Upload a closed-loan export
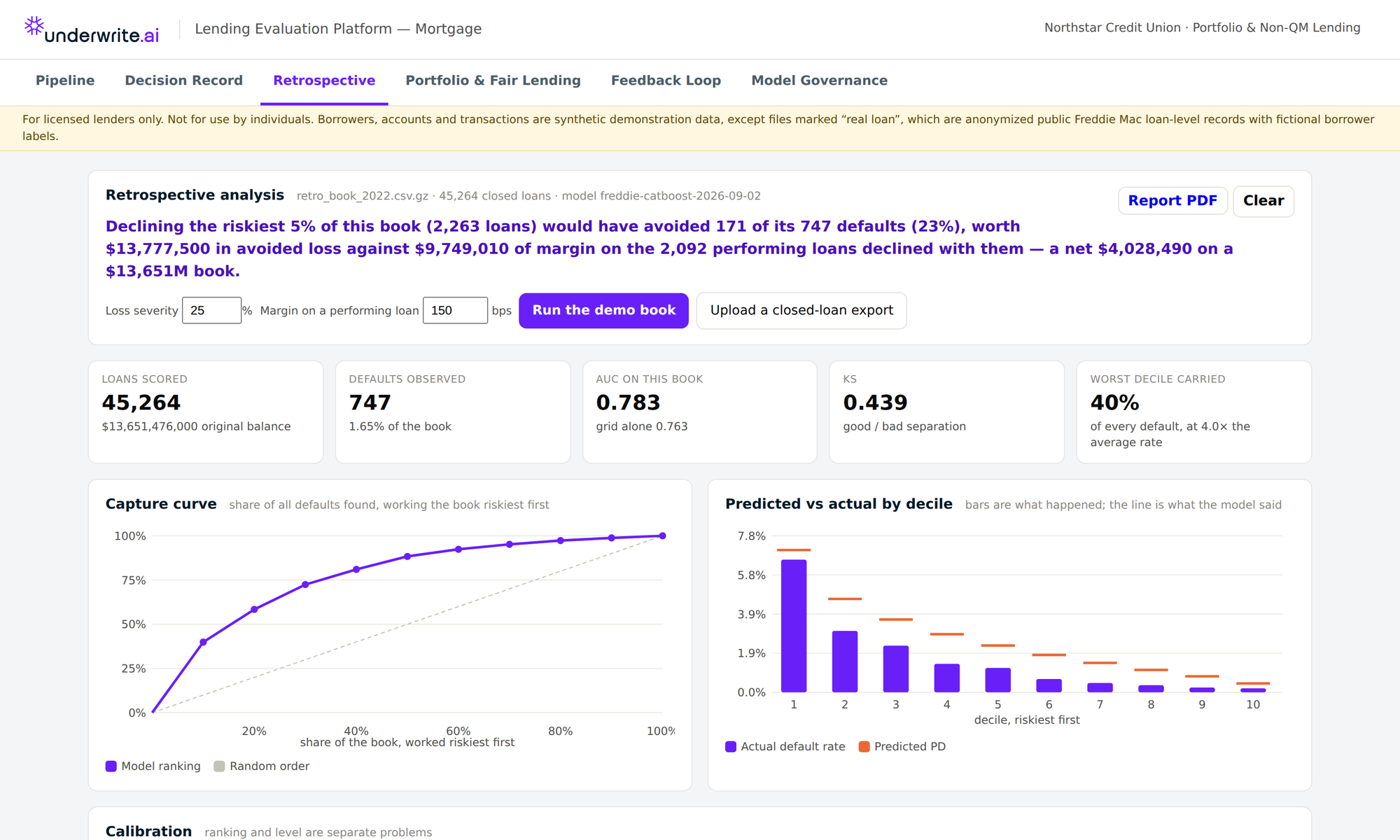Screen dimensions: 1400x840 point(801,310)
